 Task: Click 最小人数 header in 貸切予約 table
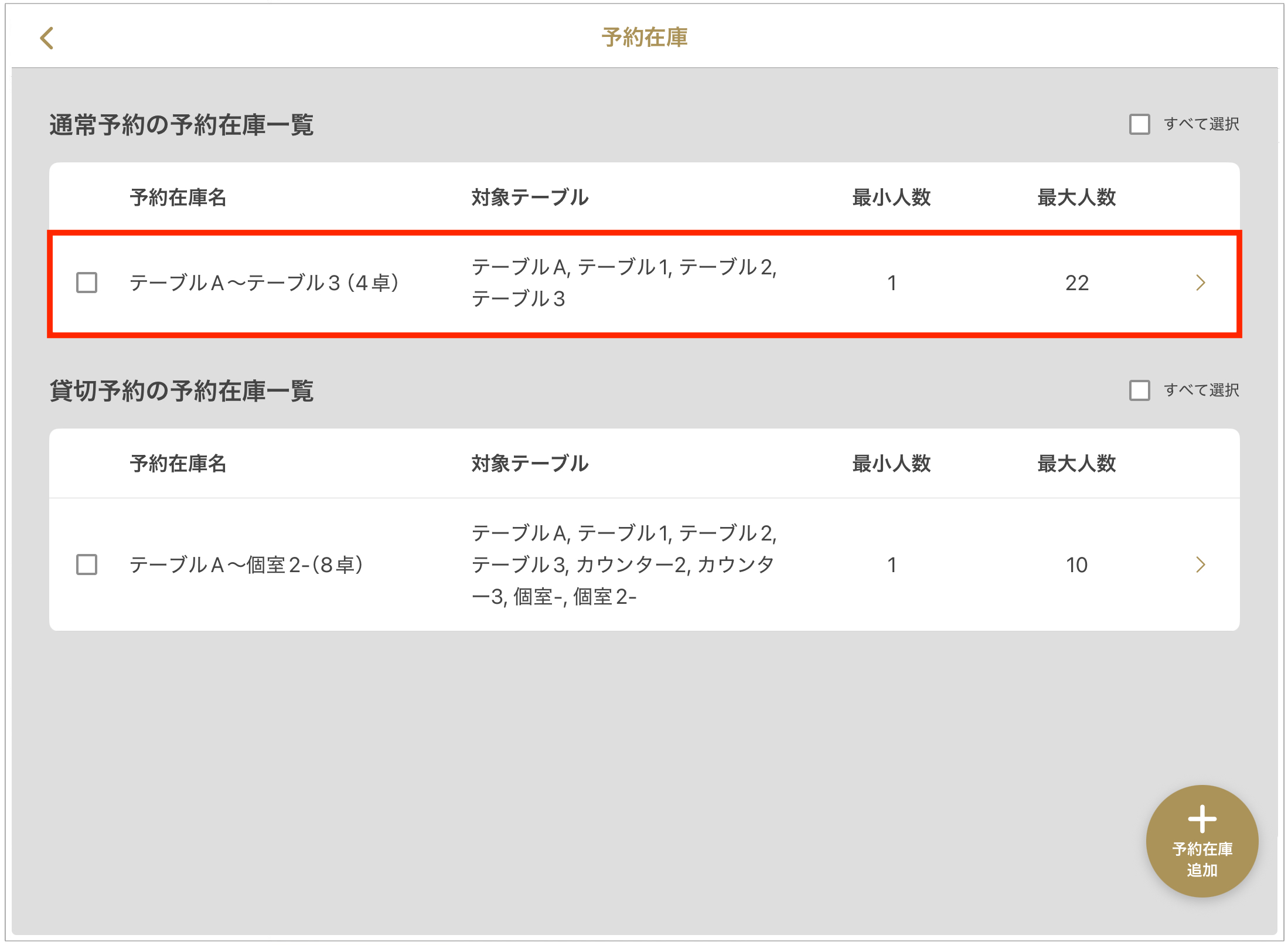point(891,464)
